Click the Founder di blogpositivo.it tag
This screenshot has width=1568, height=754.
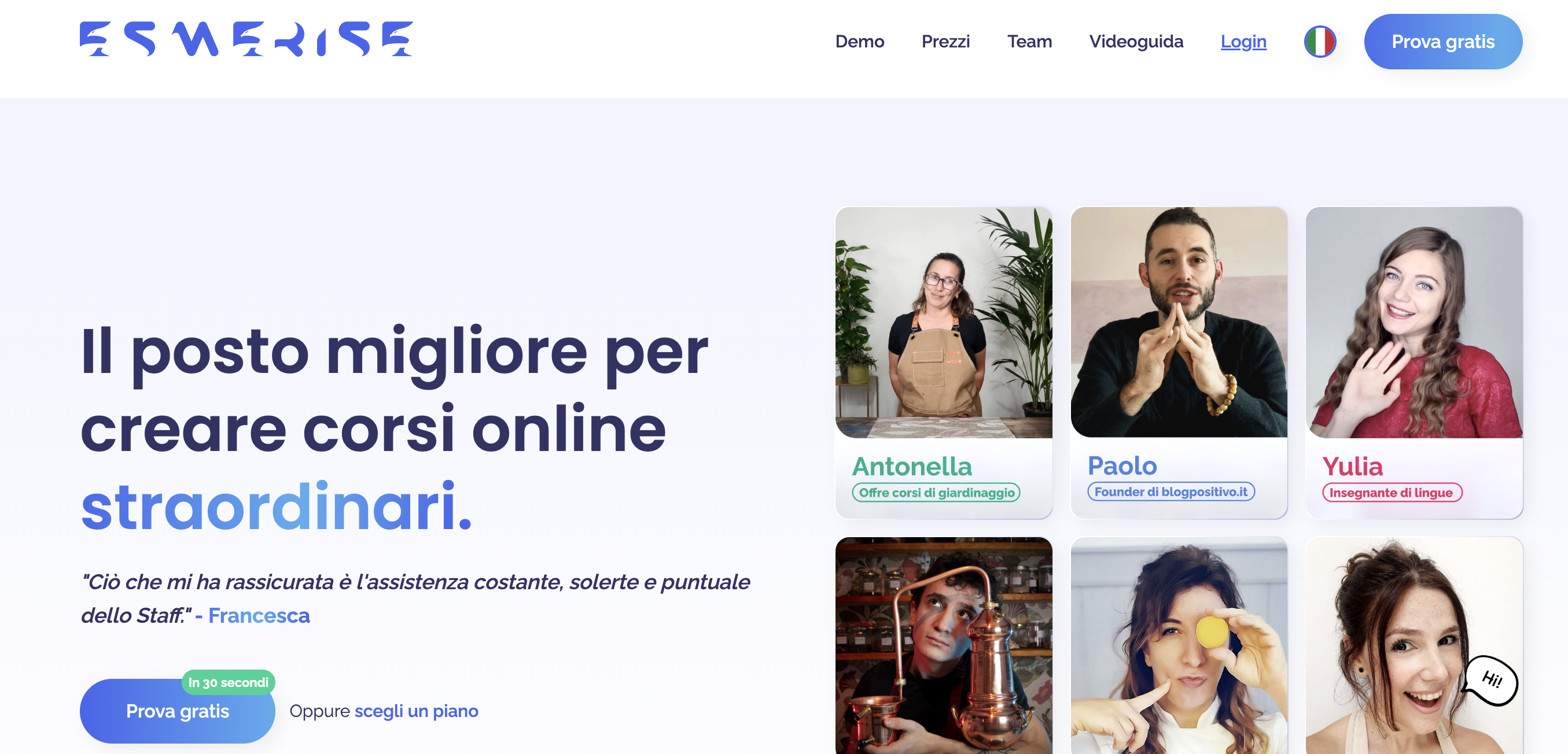pos(1171,491)
